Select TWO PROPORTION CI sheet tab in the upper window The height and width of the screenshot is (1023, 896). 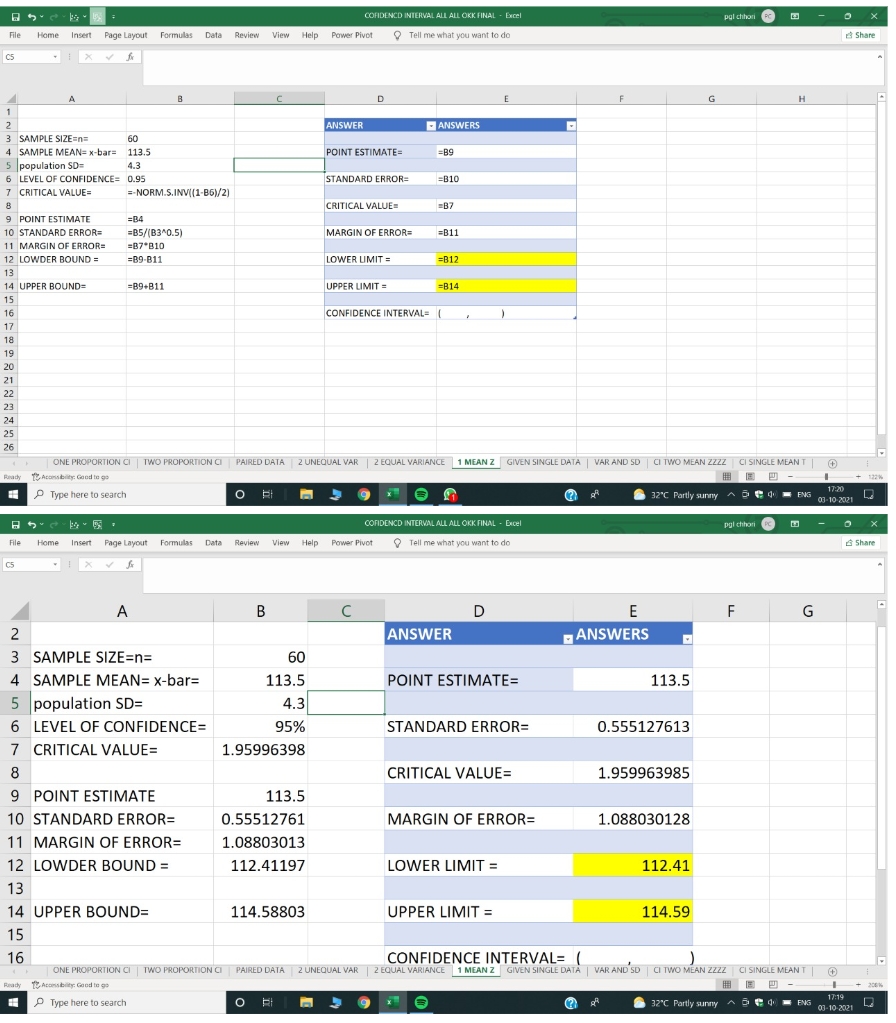pos(181,462)
